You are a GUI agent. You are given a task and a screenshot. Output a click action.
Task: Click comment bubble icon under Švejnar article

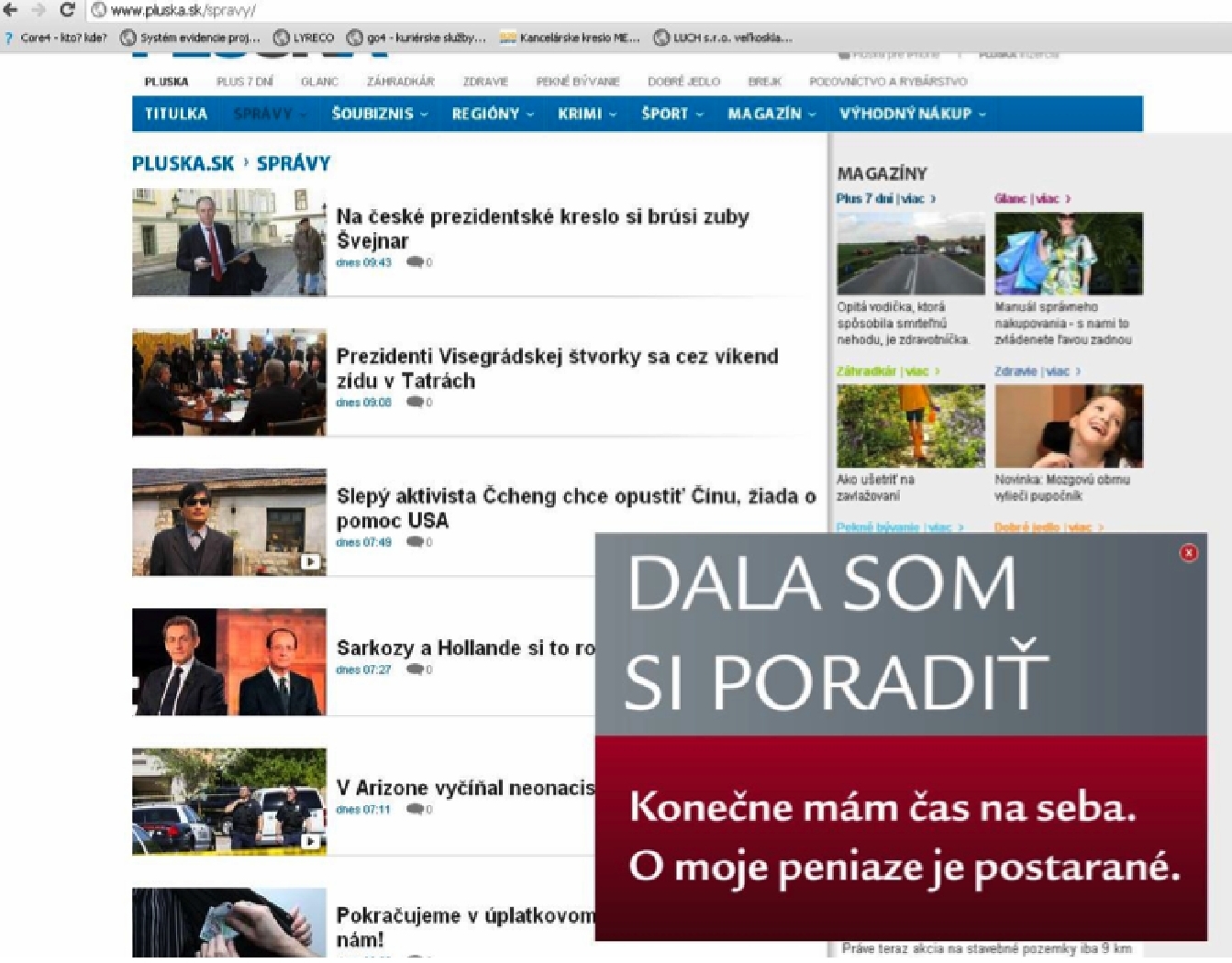416,262
